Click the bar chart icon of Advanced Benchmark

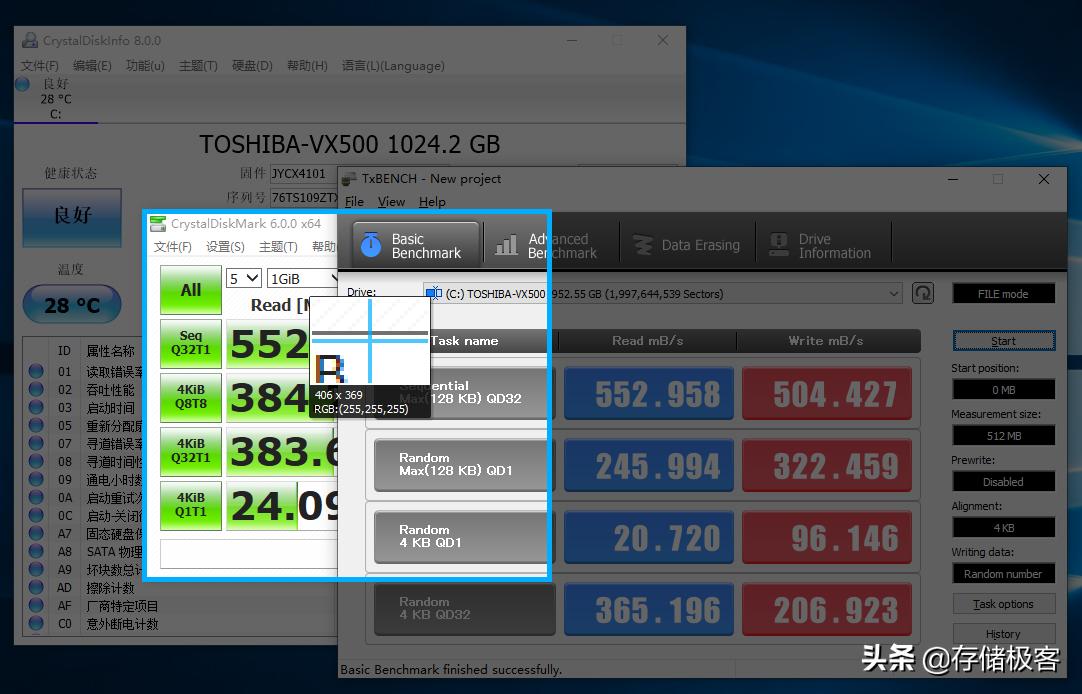click(x=506, y=245)
